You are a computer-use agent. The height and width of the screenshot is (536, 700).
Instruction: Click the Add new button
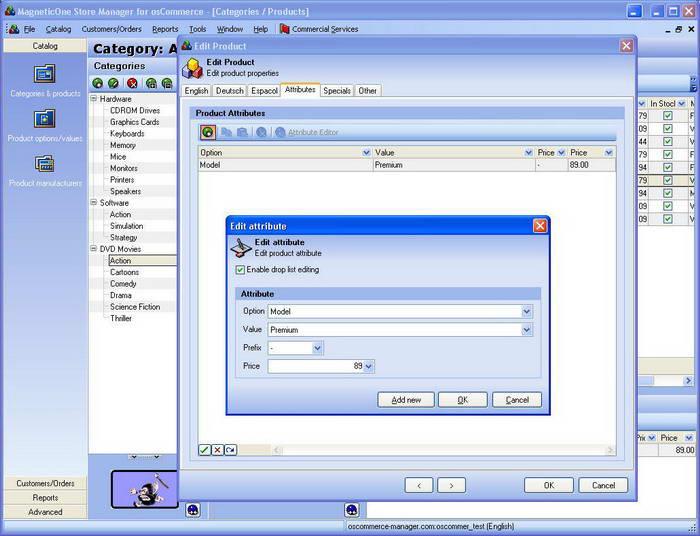(x=406, y=400)
